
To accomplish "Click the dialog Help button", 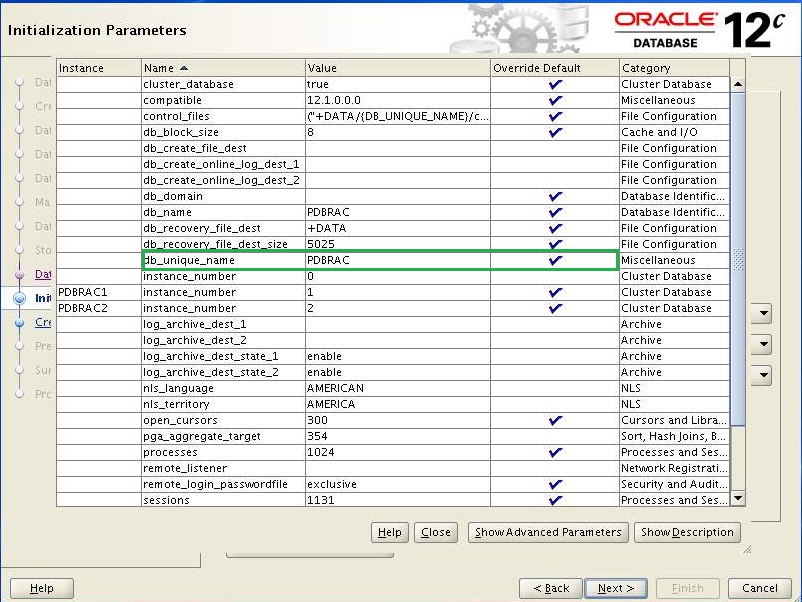I will point(390,532).
